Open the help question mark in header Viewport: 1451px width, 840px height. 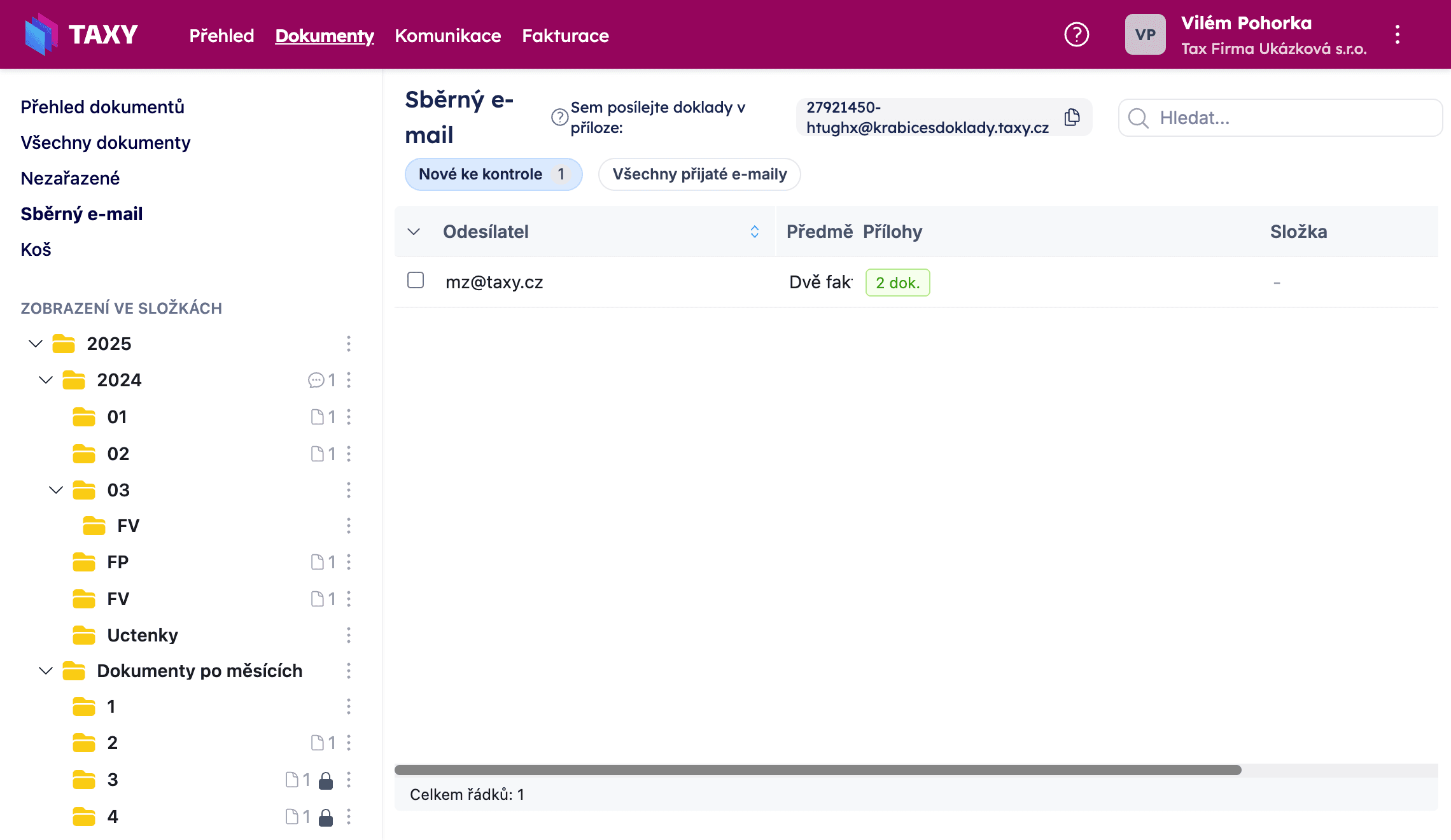tap(1076, 34)
